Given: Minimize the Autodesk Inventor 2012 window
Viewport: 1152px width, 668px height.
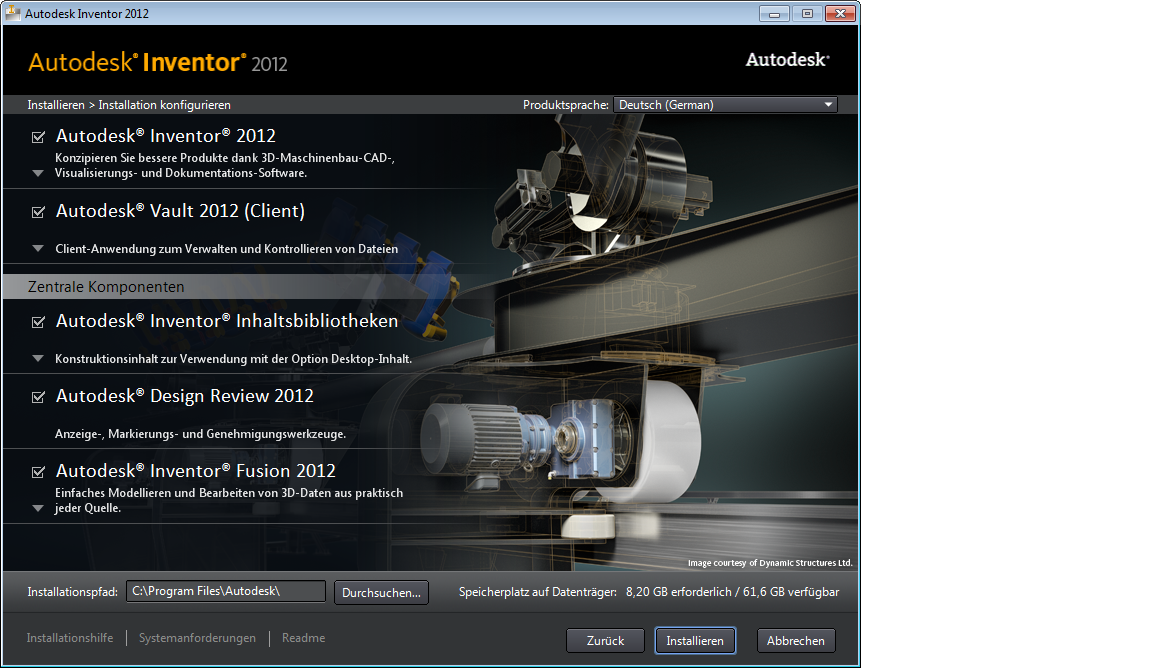Looking at the screenshot, I should (x=774, y=13).
